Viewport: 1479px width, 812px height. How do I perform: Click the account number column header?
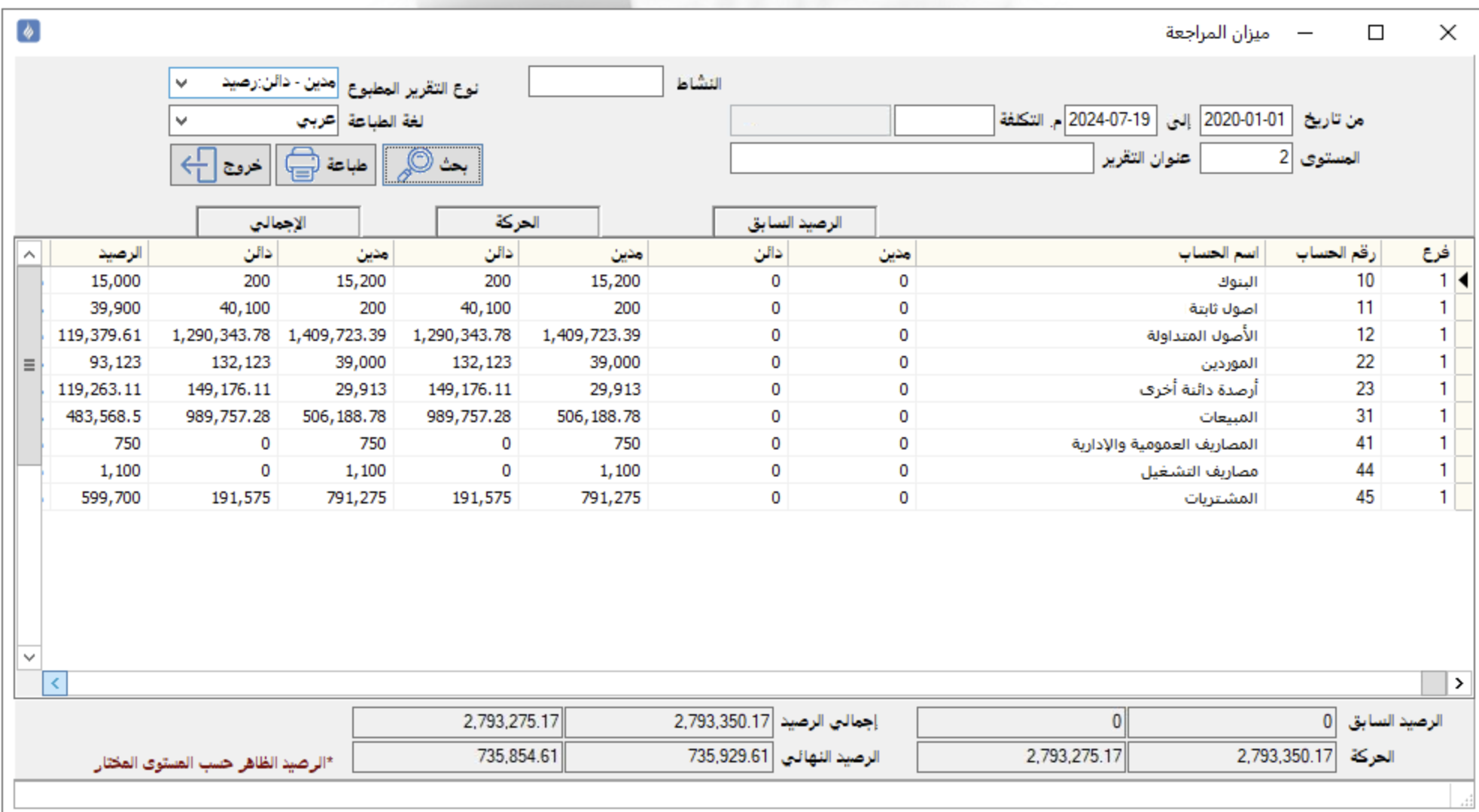pos(1322,254)
